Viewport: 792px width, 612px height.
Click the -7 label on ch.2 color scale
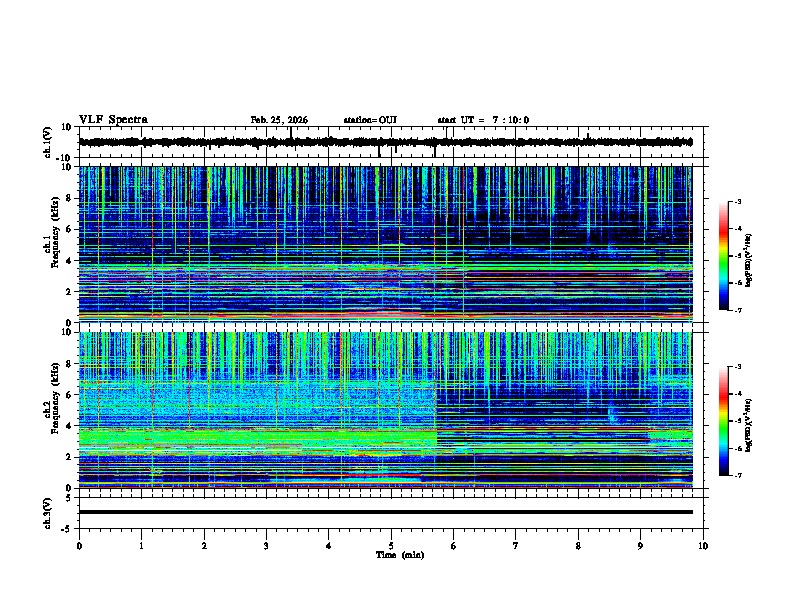click(x=738, y=475)
